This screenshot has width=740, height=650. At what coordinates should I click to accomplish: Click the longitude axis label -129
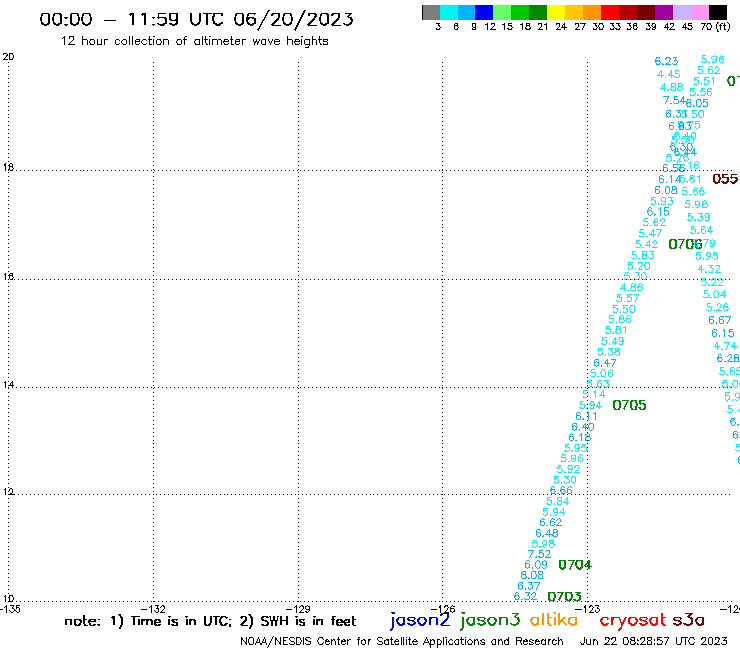[x=298, y=609]
